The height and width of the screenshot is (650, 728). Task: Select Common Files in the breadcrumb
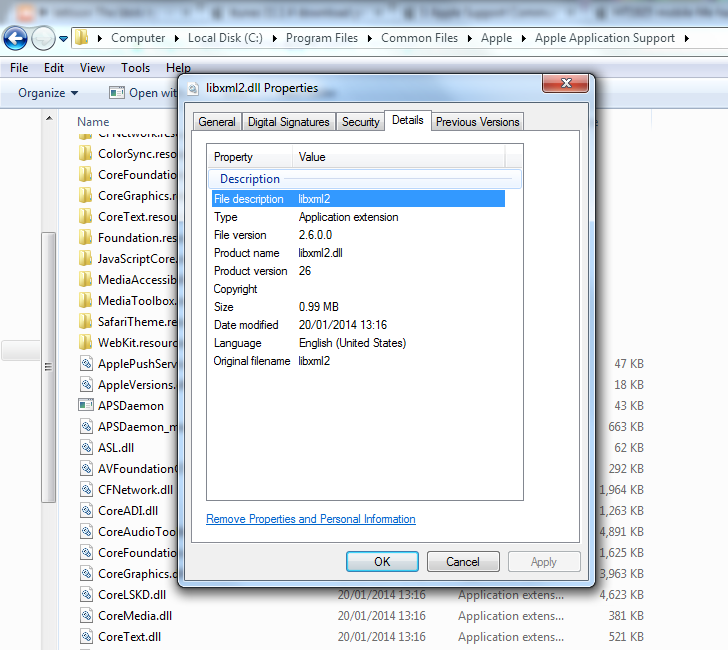click(419, 38)
